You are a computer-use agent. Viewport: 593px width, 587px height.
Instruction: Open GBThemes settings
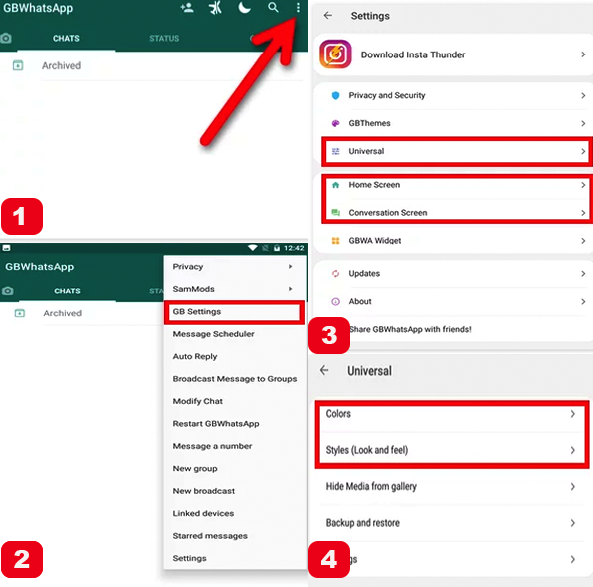(453, 123)
